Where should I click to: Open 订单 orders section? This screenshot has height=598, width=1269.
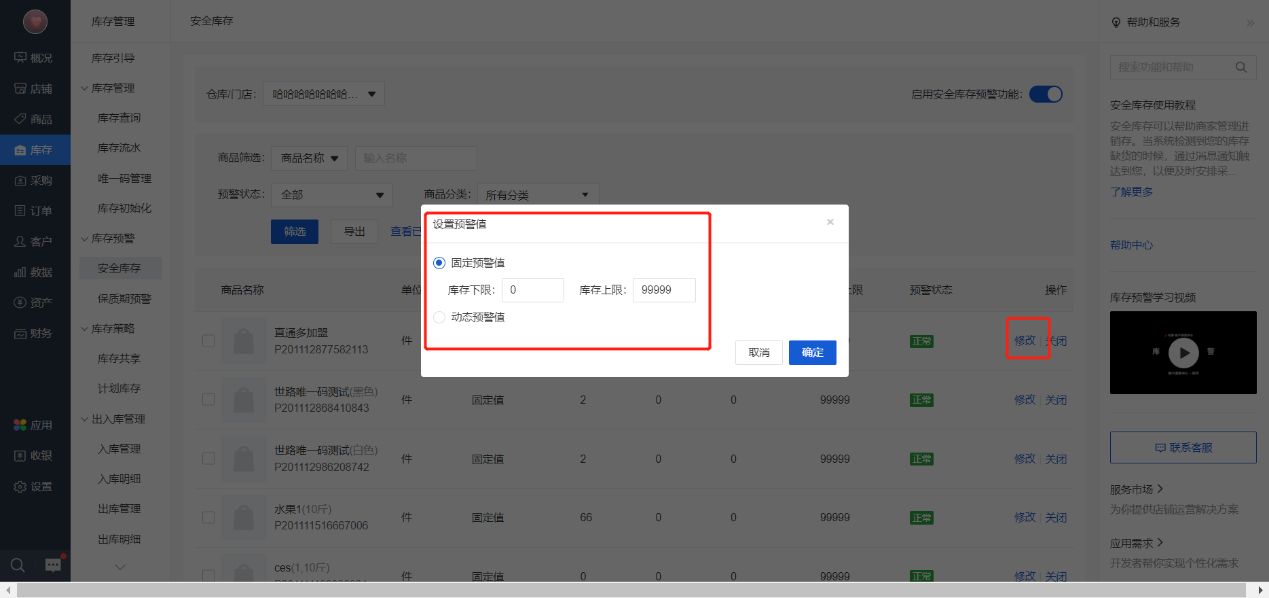(34, 211)
